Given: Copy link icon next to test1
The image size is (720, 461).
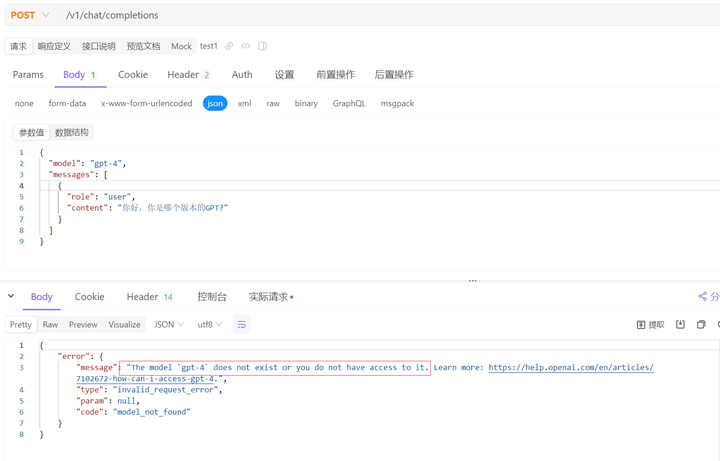Looking at the screenshot, I should tap(229, 46).
